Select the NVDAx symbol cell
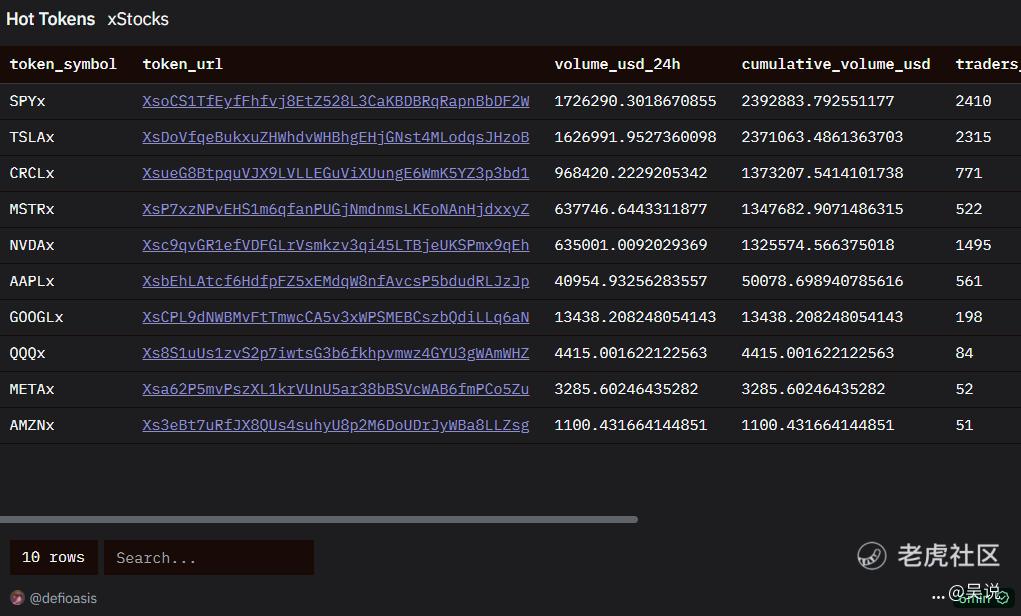Viewport: 1021px width, 616px height. 32,245
